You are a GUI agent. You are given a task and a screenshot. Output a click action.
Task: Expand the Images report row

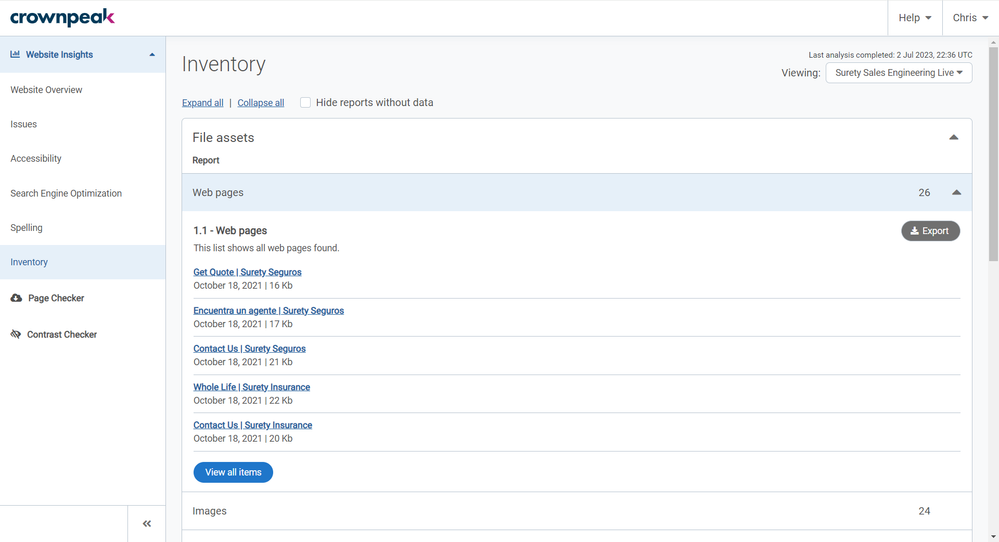tap(577, 511)
